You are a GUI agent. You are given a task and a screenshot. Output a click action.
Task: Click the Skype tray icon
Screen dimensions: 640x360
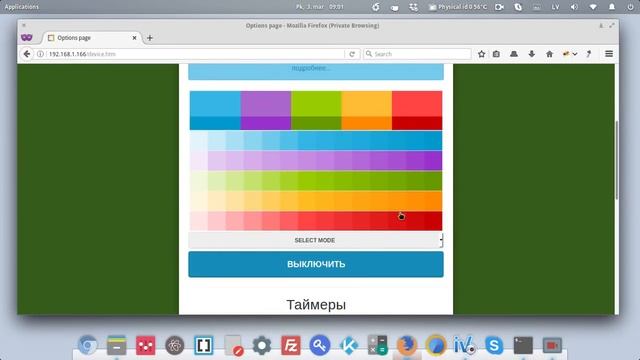point(518,7)
